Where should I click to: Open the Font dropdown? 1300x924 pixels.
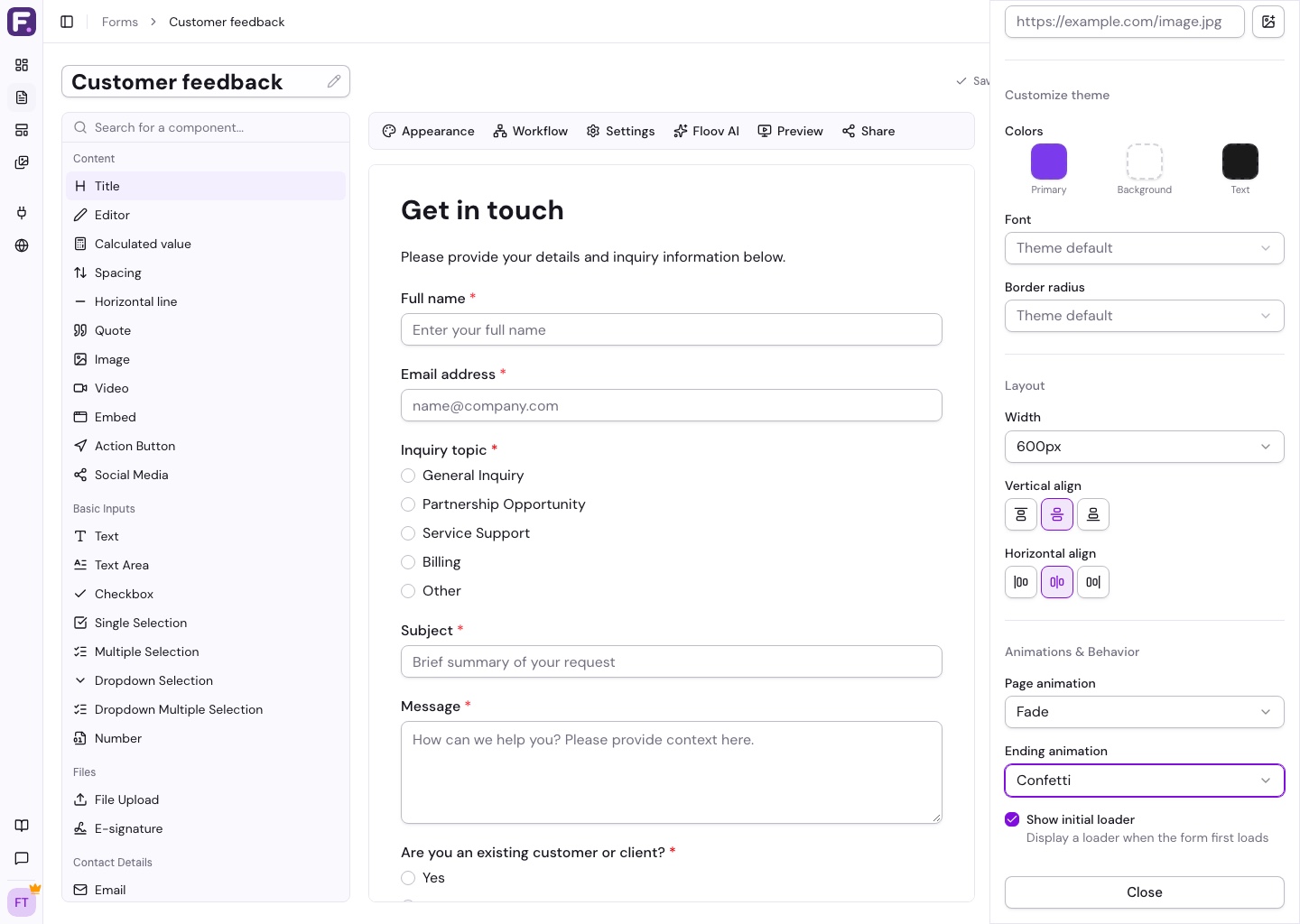(1145, 248)
